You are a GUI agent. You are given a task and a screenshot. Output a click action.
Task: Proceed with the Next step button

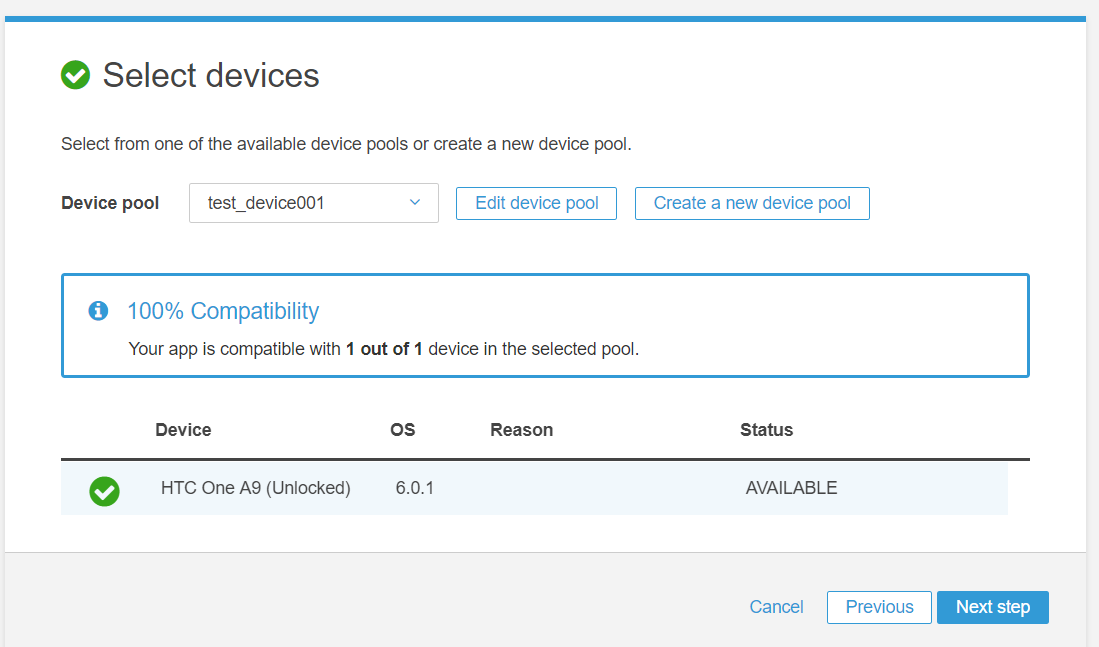point(992,607)
